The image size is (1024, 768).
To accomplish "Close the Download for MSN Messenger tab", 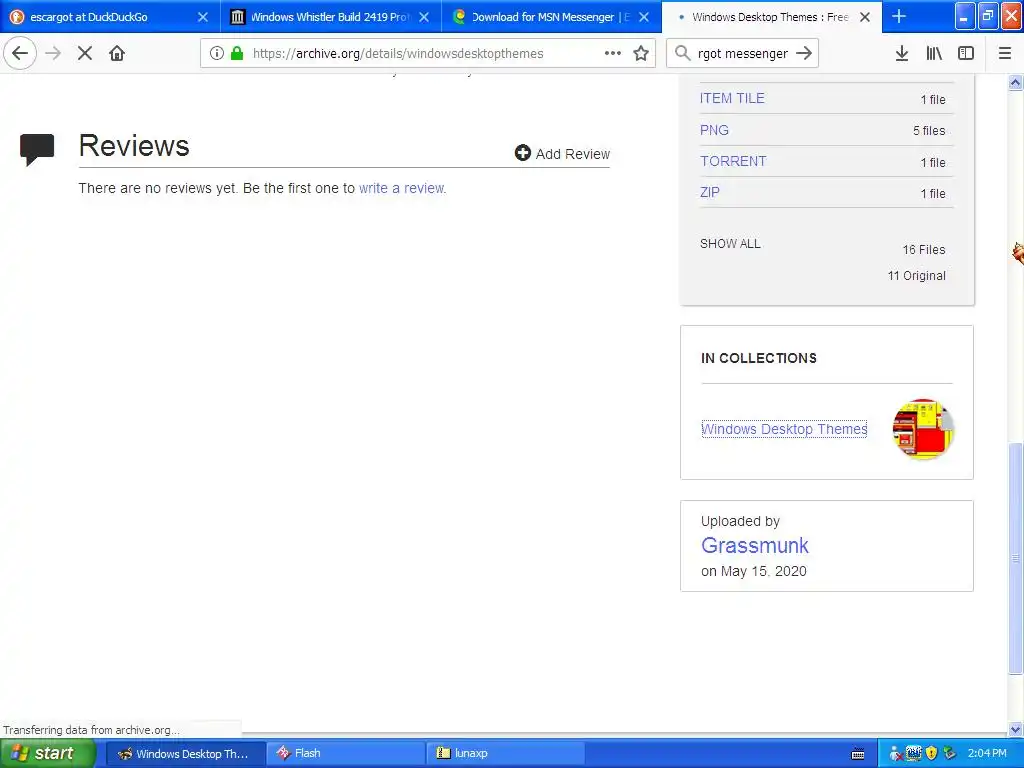I will pyautogui.click(x=644, y=17).
